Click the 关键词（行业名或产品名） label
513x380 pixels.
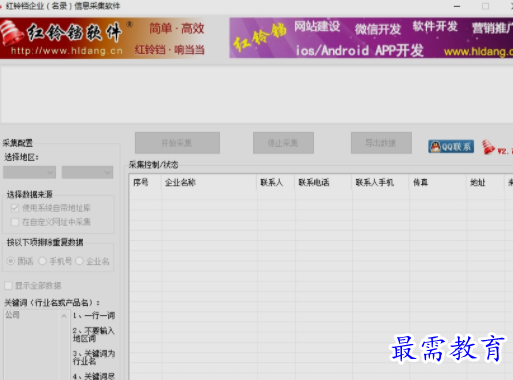52,303
